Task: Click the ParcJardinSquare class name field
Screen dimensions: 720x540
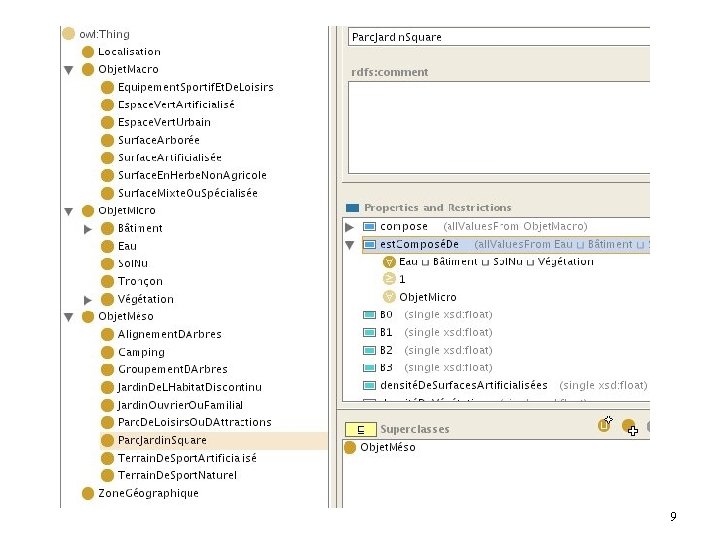Action: [x=499, y=37]
